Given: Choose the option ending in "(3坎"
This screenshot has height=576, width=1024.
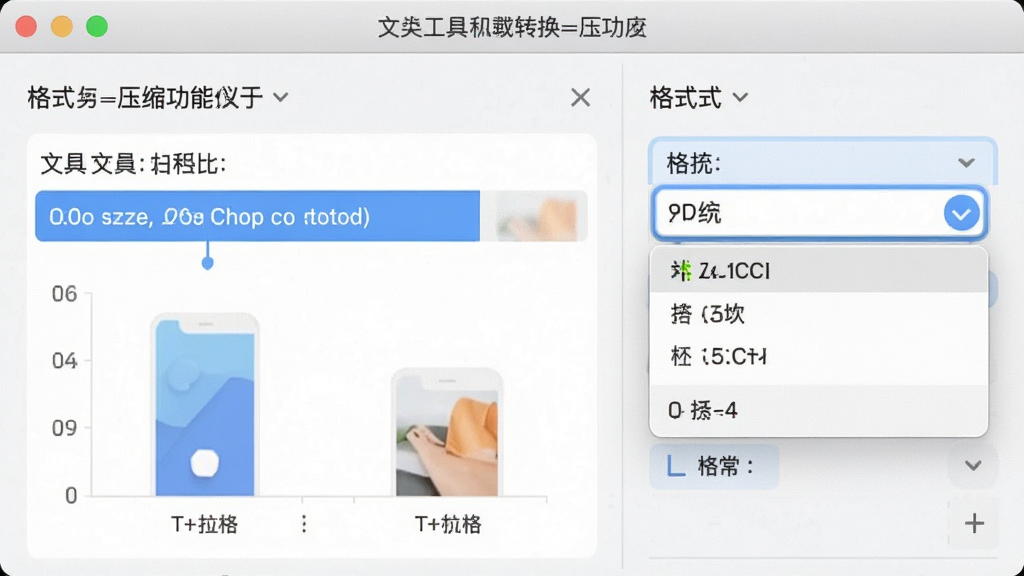Looking at the screenshot, I should (x=819, y=314).
